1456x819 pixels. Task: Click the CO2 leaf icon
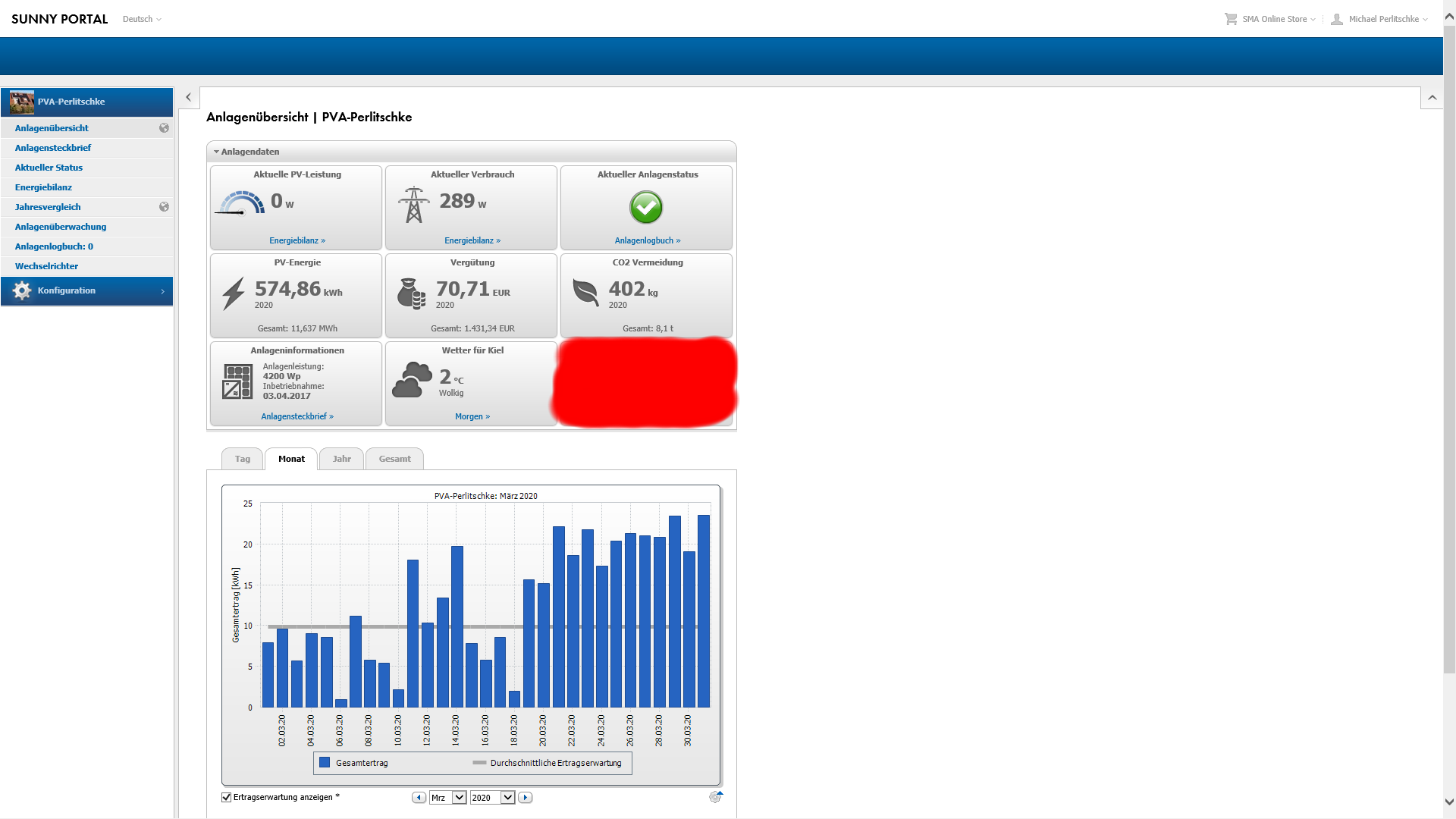tap(585, 292)
